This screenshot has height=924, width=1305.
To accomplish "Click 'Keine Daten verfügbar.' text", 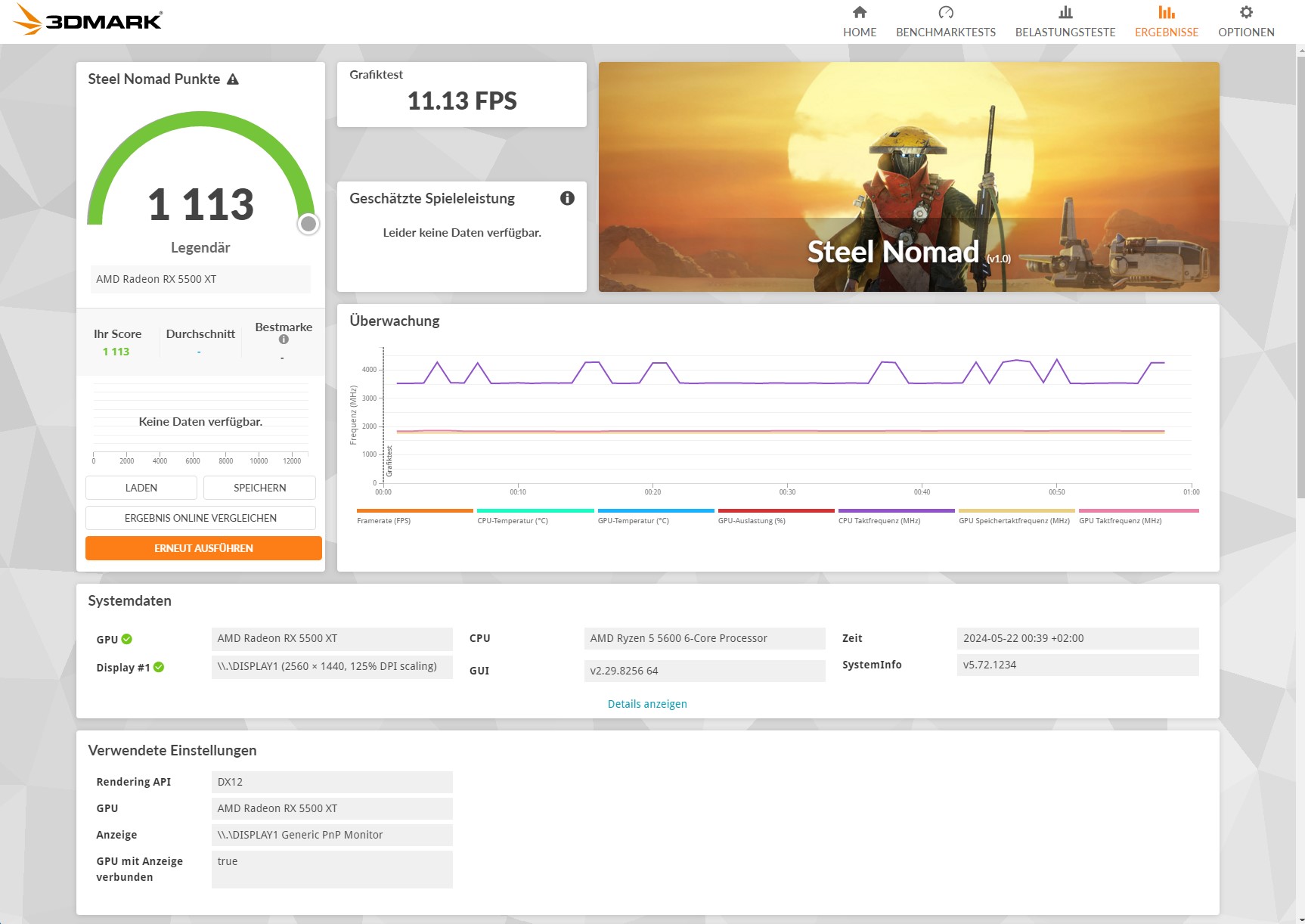I will tap(200, 421).
